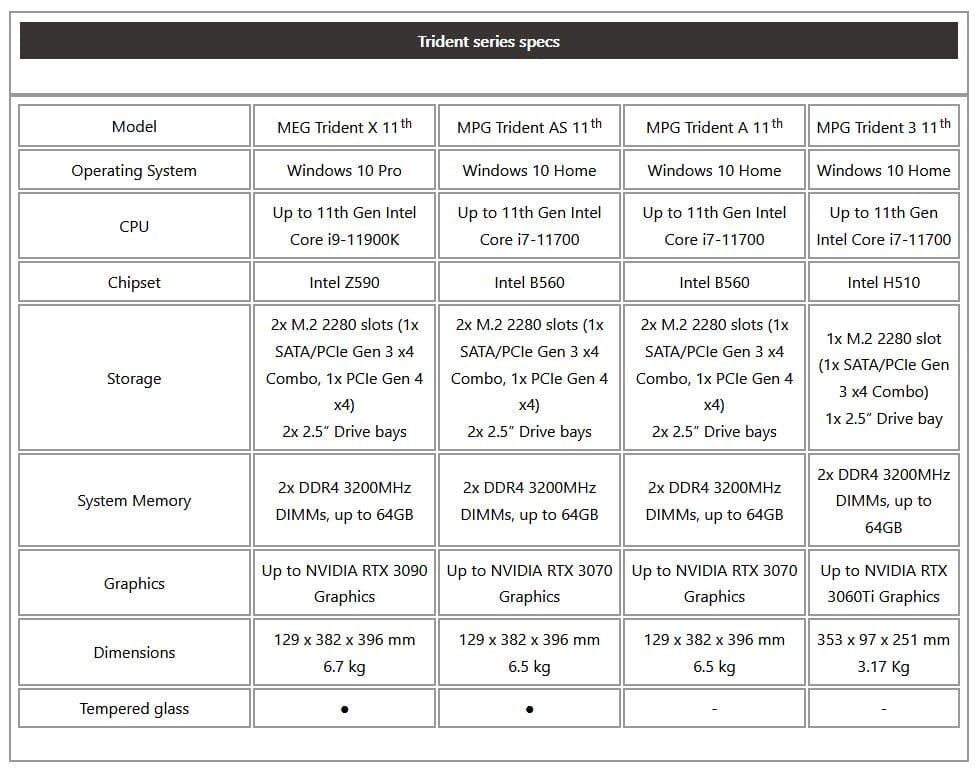The width and height of the screenshot is (980, 774).
Task: Click the tempered glass dash for MPG Trident A
Action: 714,709
